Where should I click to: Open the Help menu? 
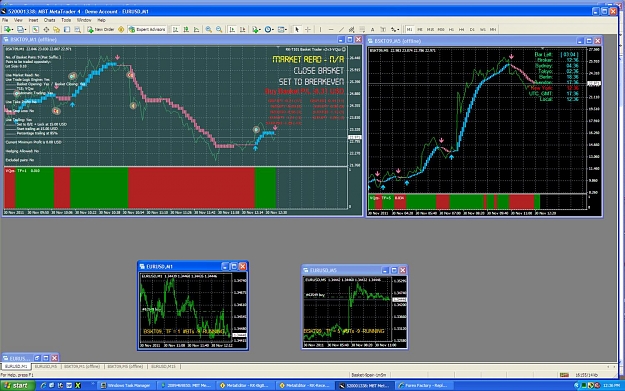[x=101, y=20]
